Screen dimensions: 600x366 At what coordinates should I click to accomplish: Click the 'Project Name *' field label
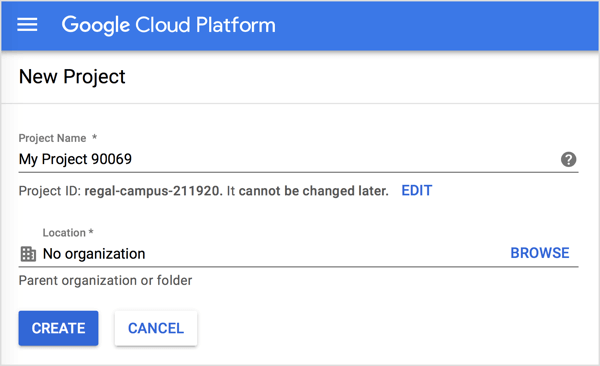pyautogui.click(x=58, y=138)
